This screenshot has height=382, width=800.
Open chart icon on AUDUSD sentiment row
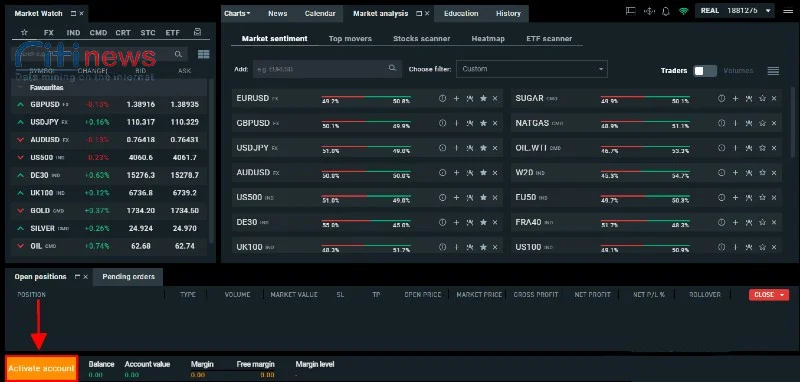tap(470, 172)
